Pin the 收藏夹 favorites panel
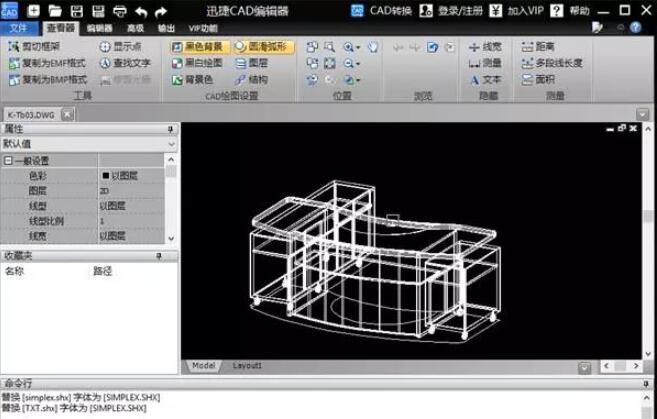This screenshot has height=419, width=657. click(159, 256)
